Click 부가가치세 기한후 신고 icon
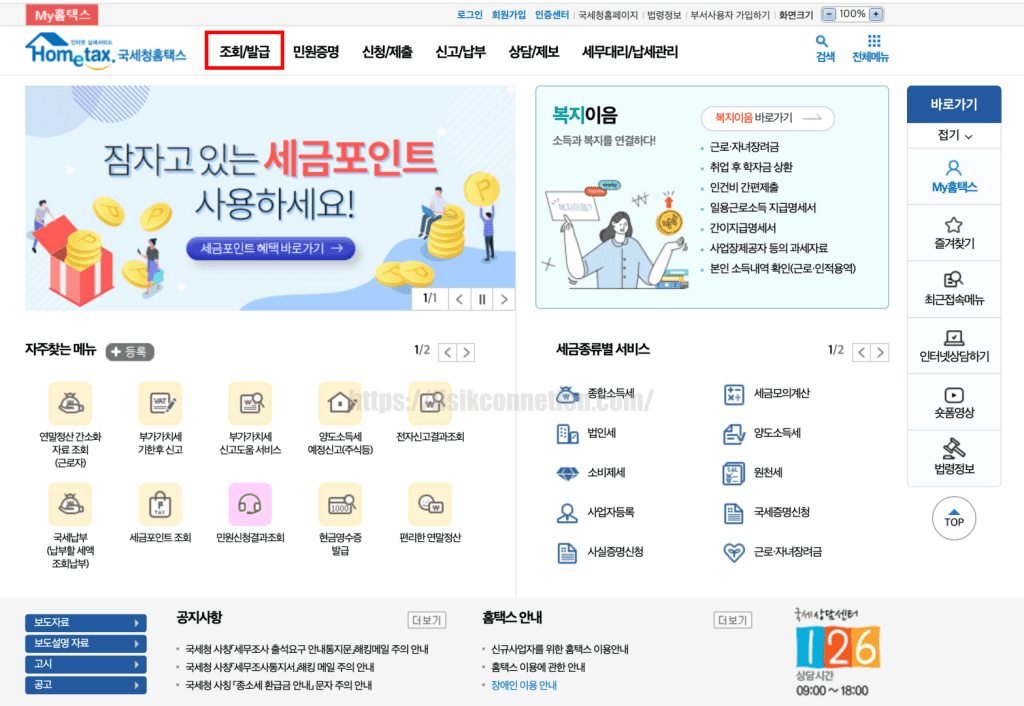The width and height of the screenshot is (1024, 706). tap(160, 404)
